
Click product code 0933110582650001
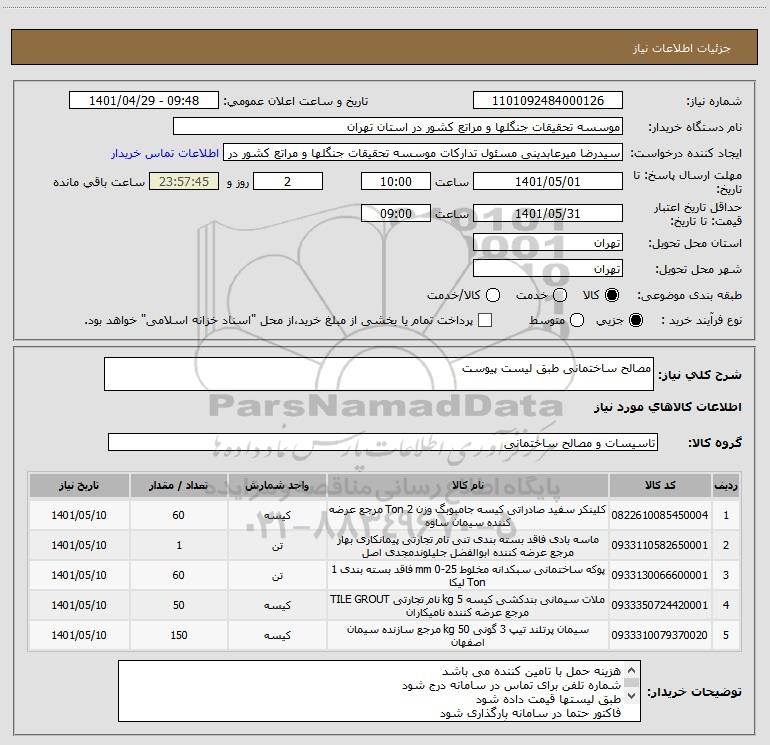coord(660,545)
